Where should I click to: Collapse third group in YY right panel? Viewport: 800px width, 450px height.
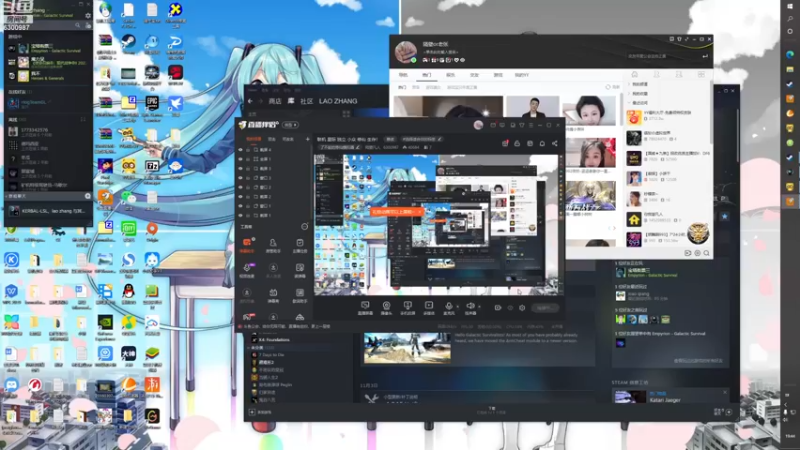click(629, 103)
